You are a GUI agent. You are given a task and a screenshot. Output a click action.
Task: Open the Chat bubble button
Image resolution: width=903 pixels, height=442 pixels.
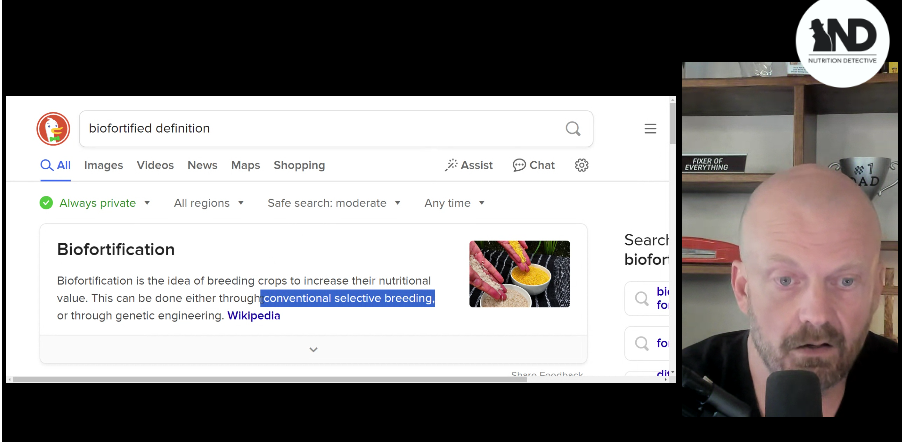click(534, 166)
